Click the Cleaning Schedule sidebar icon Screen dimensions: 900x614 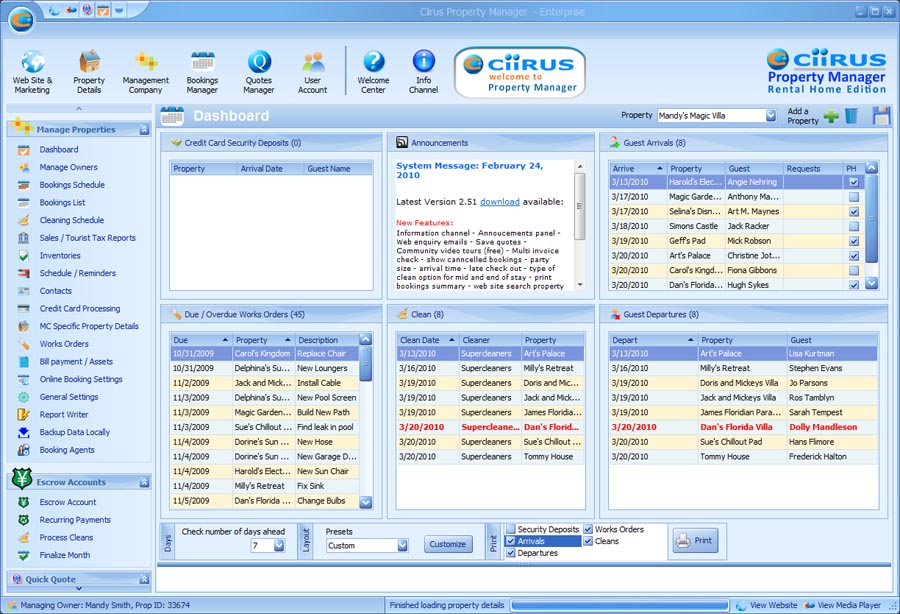[x=24, y=220]
